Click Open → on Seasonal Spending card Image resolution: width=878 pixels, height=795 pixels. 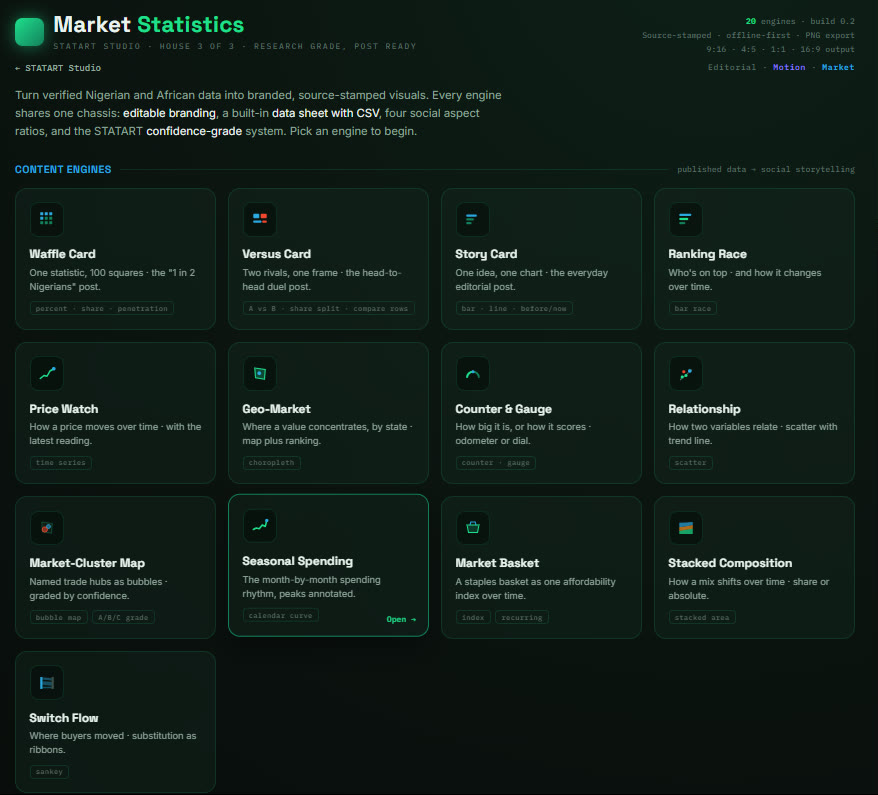click(401, 619)
